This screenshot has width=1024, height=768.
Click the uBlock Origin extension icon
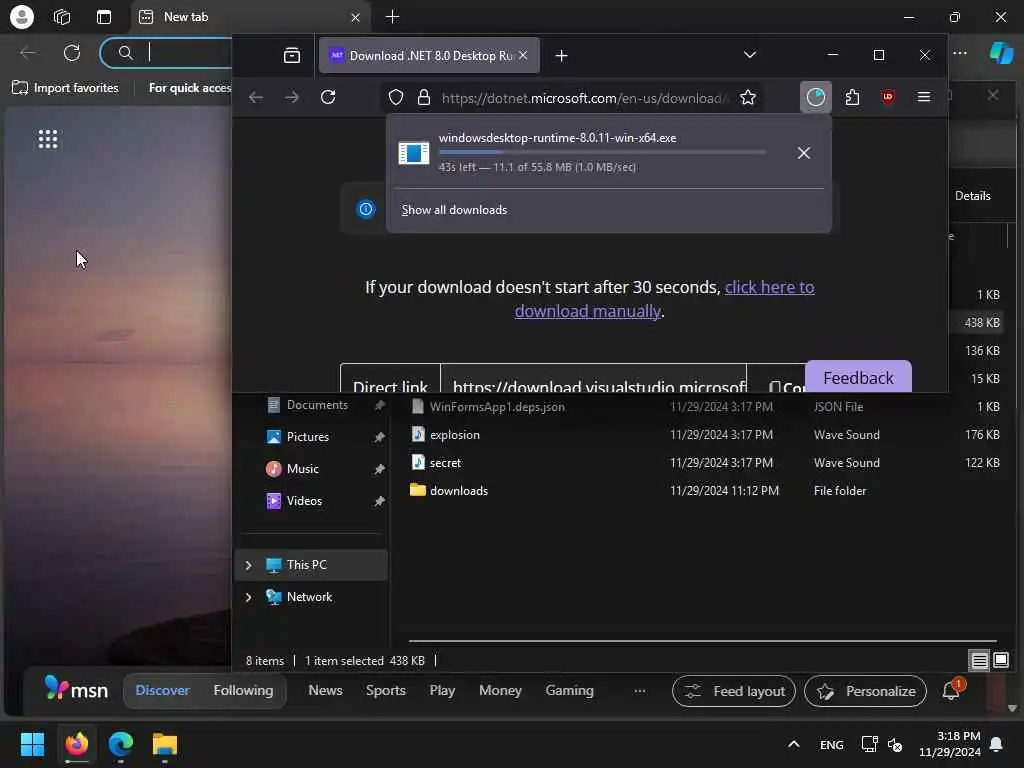(888, 97)
